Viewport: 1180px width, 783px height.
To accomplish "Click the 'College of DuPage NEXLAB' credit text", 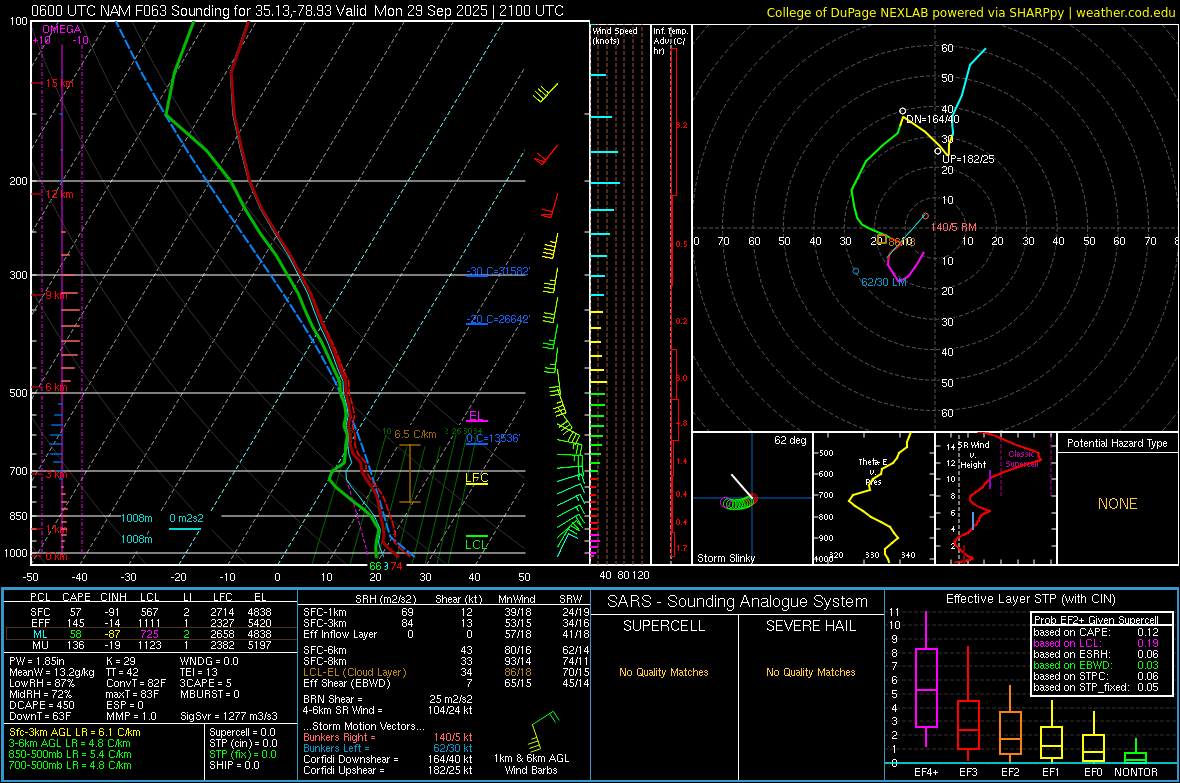I will click(x=847, y=12).
